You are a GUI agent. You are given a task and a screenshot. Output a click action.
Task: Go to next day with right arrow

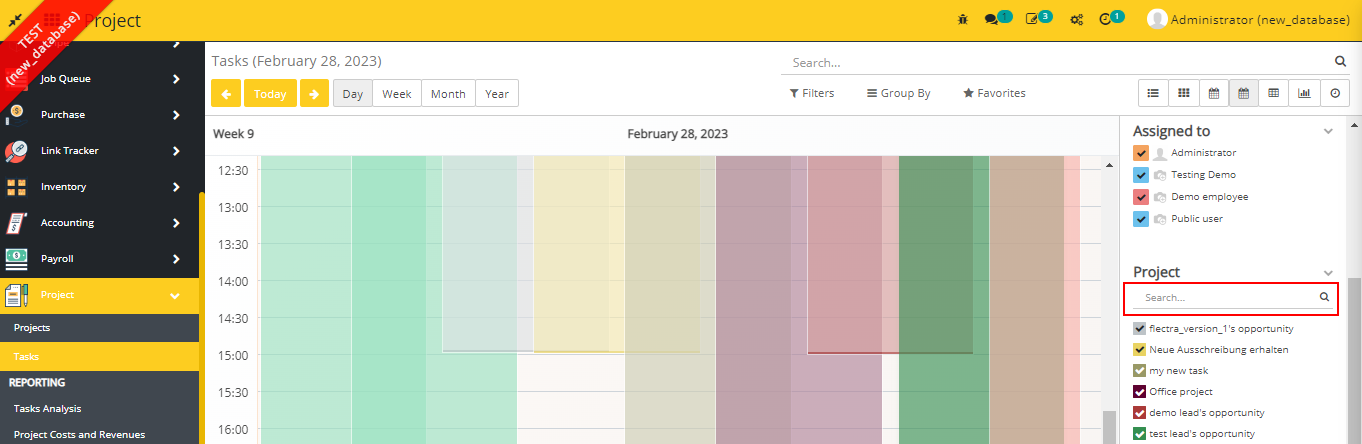(x=314, y=93)
